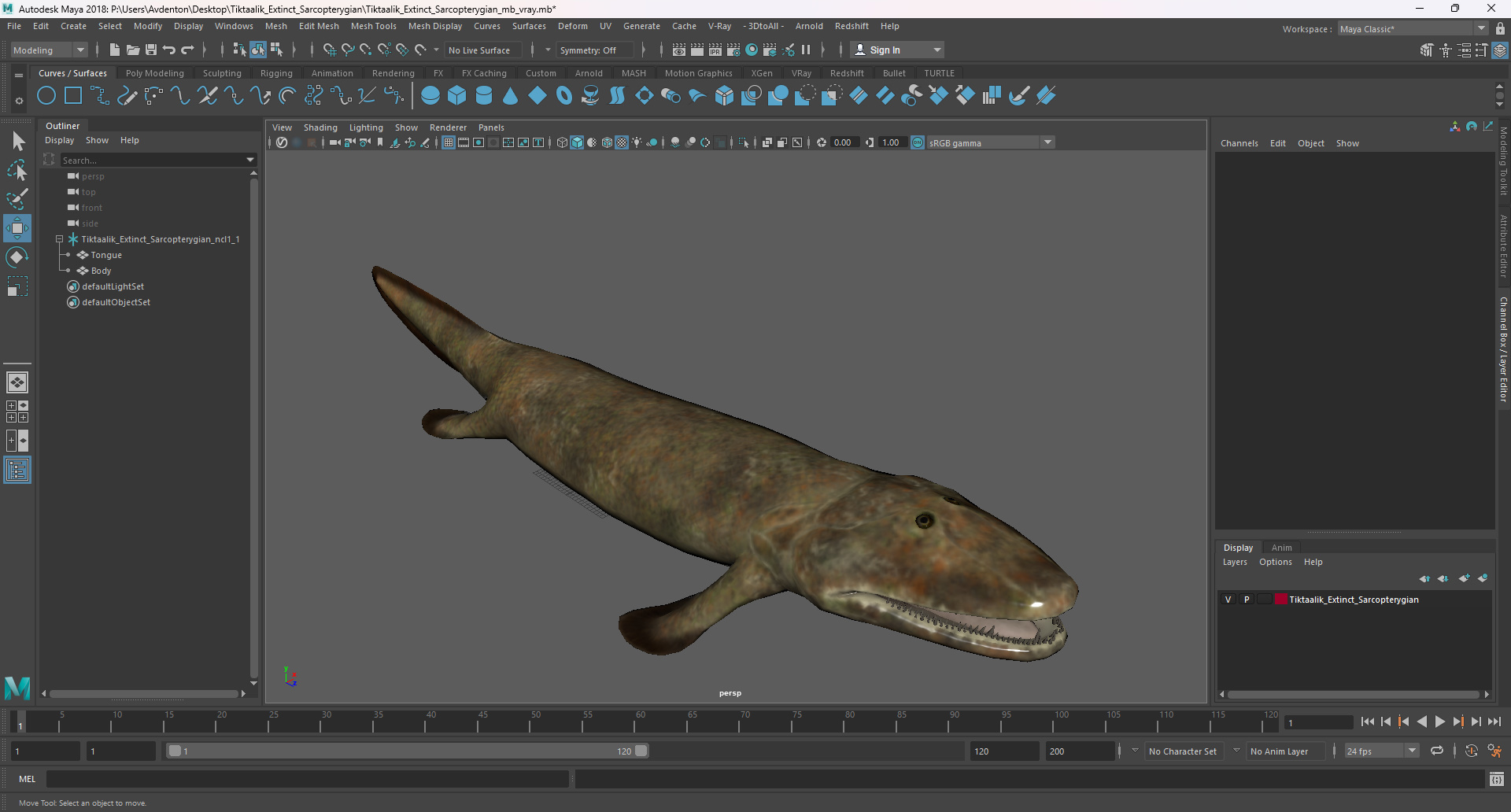1511x812 pixels.
Task: Open the Render View window icon
Action: coord(679,50)
